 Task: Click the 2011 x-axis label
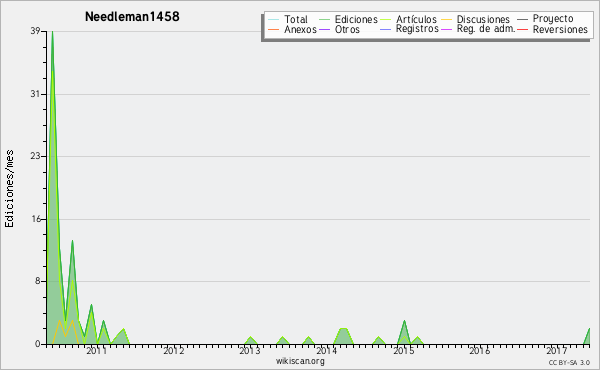(x=96, y=350)
